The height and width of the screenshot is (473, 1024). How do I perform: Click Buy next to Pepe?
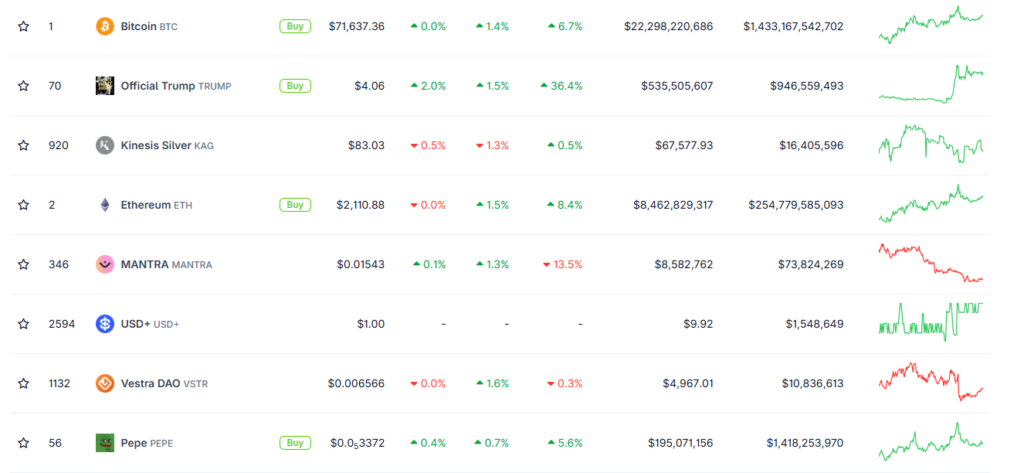click(x=295, y=442)
